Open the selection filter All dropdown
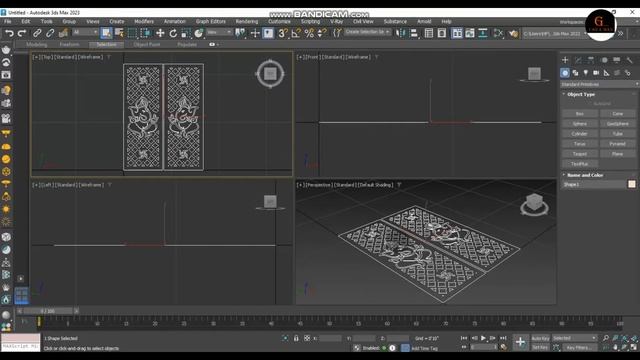Viewport: 640px width, 360px height. pos(85,32)
